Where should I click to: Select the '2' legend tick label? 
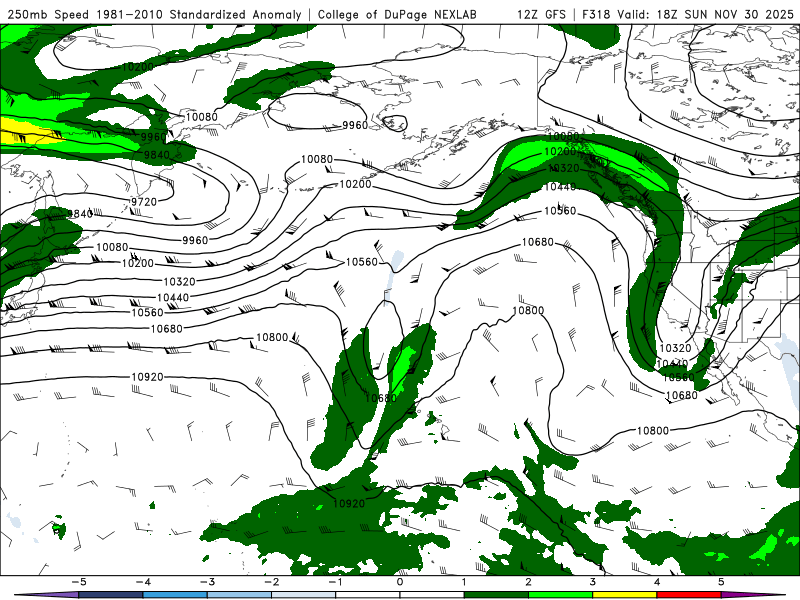[x=529, y=582]
